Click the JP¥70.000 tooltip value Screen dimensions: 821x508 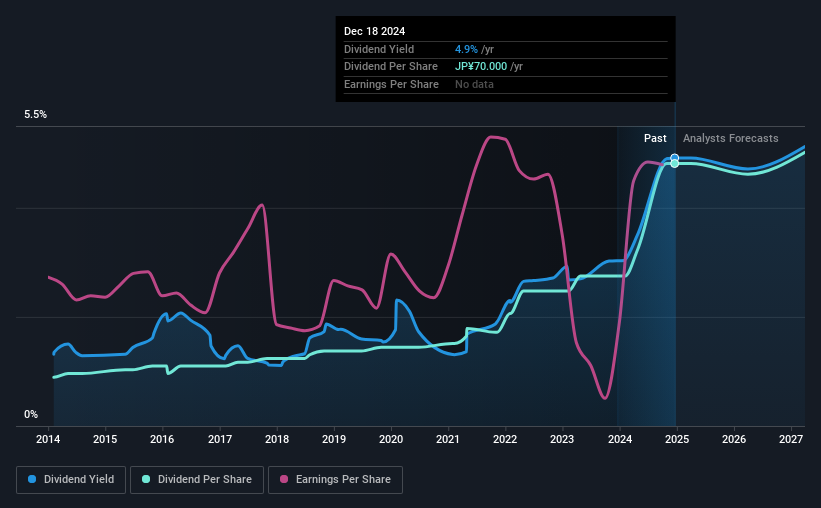click(481, 67)
